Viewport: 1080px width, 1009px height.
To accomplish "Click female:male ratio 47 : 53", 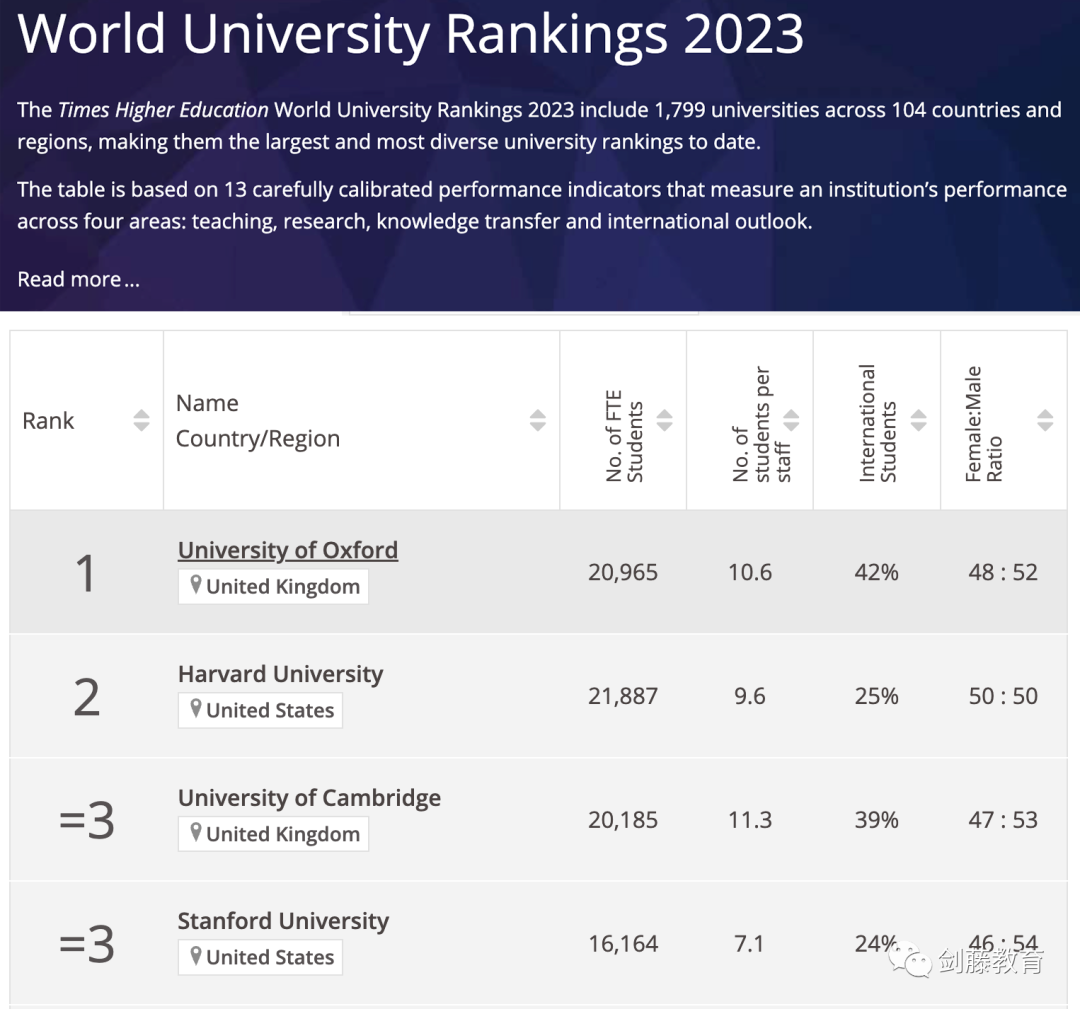I will coord(1003,820).
